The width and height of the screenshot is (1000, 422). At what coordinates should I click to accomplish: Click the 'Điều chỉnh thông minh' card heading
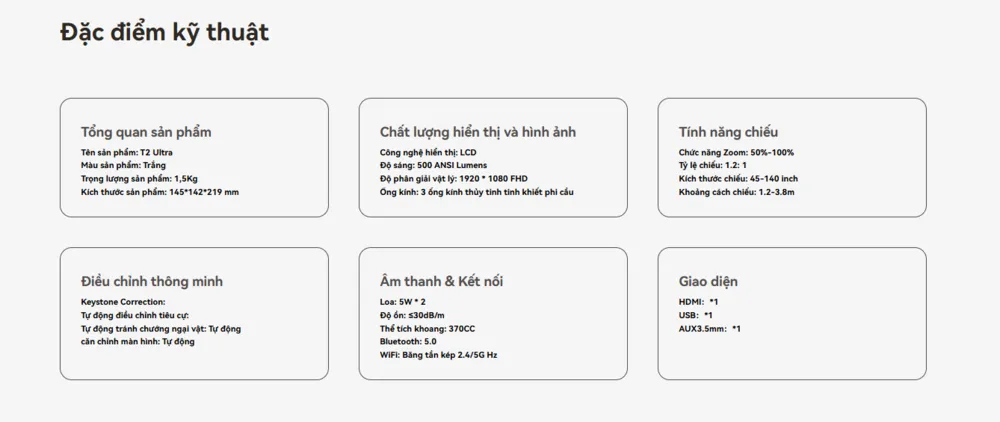152,281
